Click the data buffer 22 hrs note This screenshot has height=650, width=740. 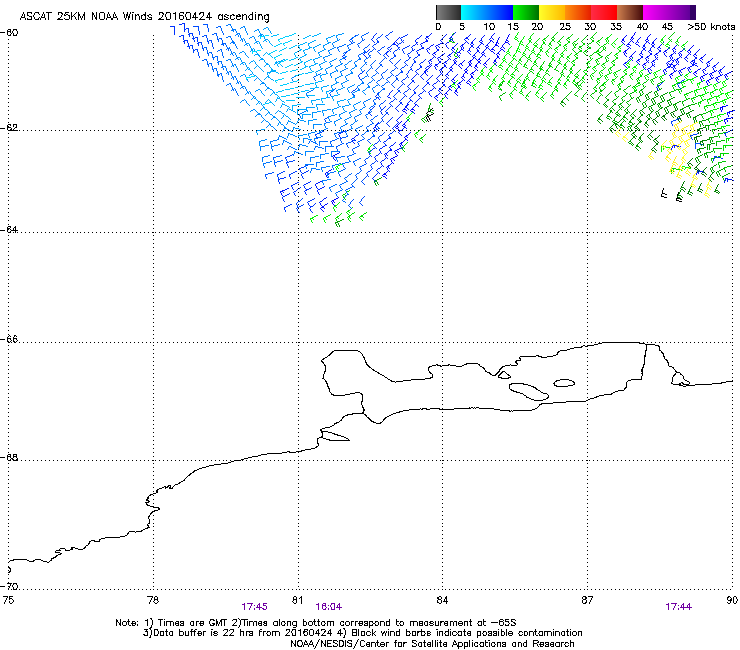tap(362, 633)
